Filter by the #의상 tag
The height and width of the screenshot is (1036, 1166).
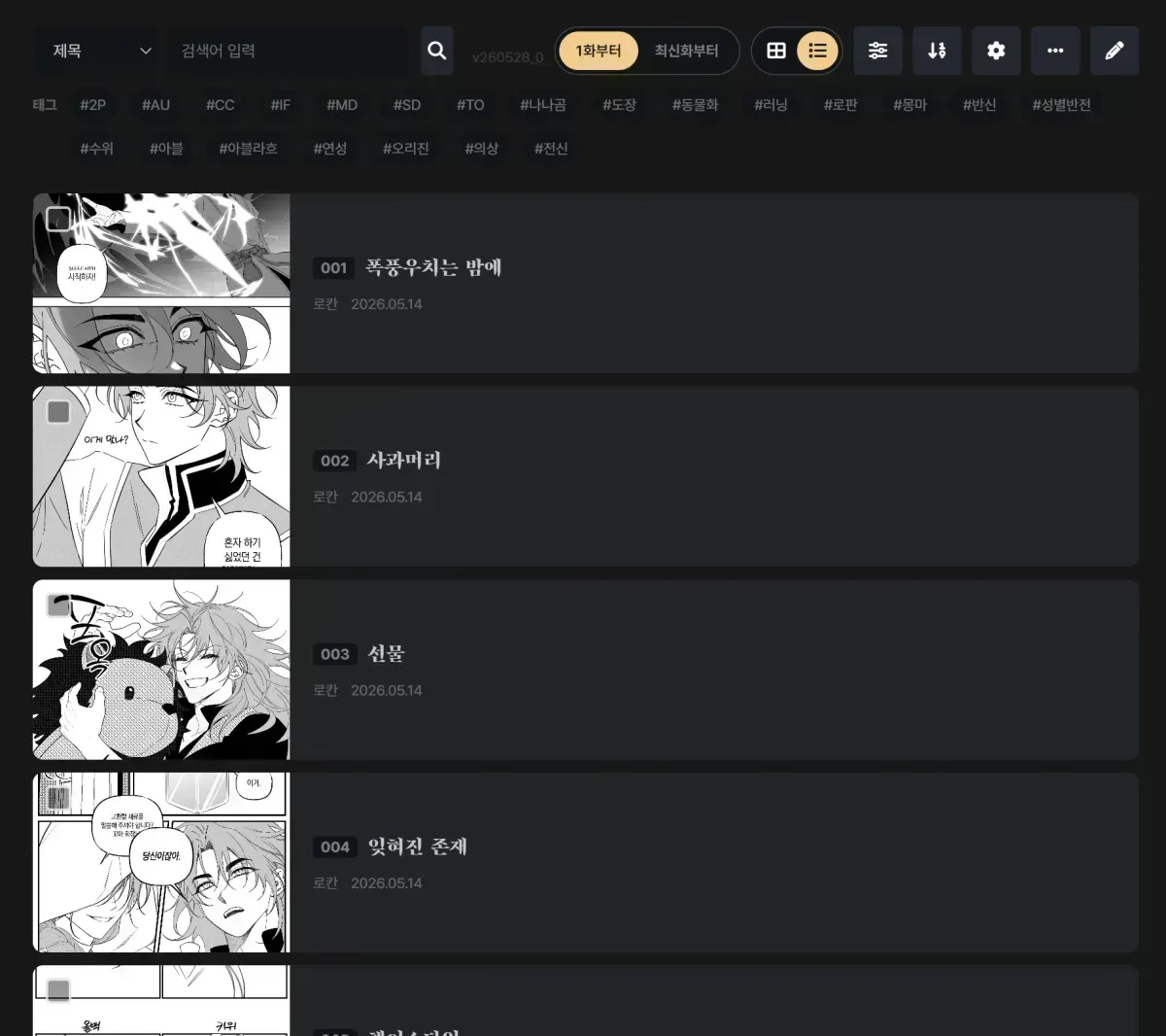pyautogui.click(x=481, y=149)
